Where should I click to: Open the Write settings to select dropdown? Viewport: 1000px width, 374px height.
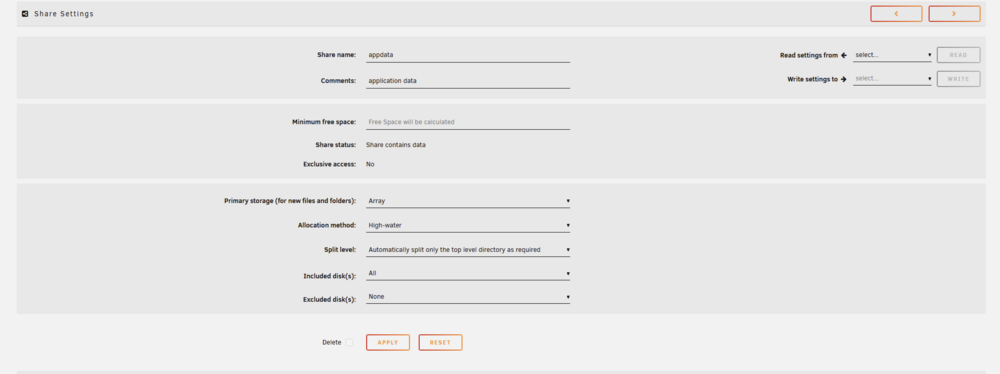click(x=892, y=79)
